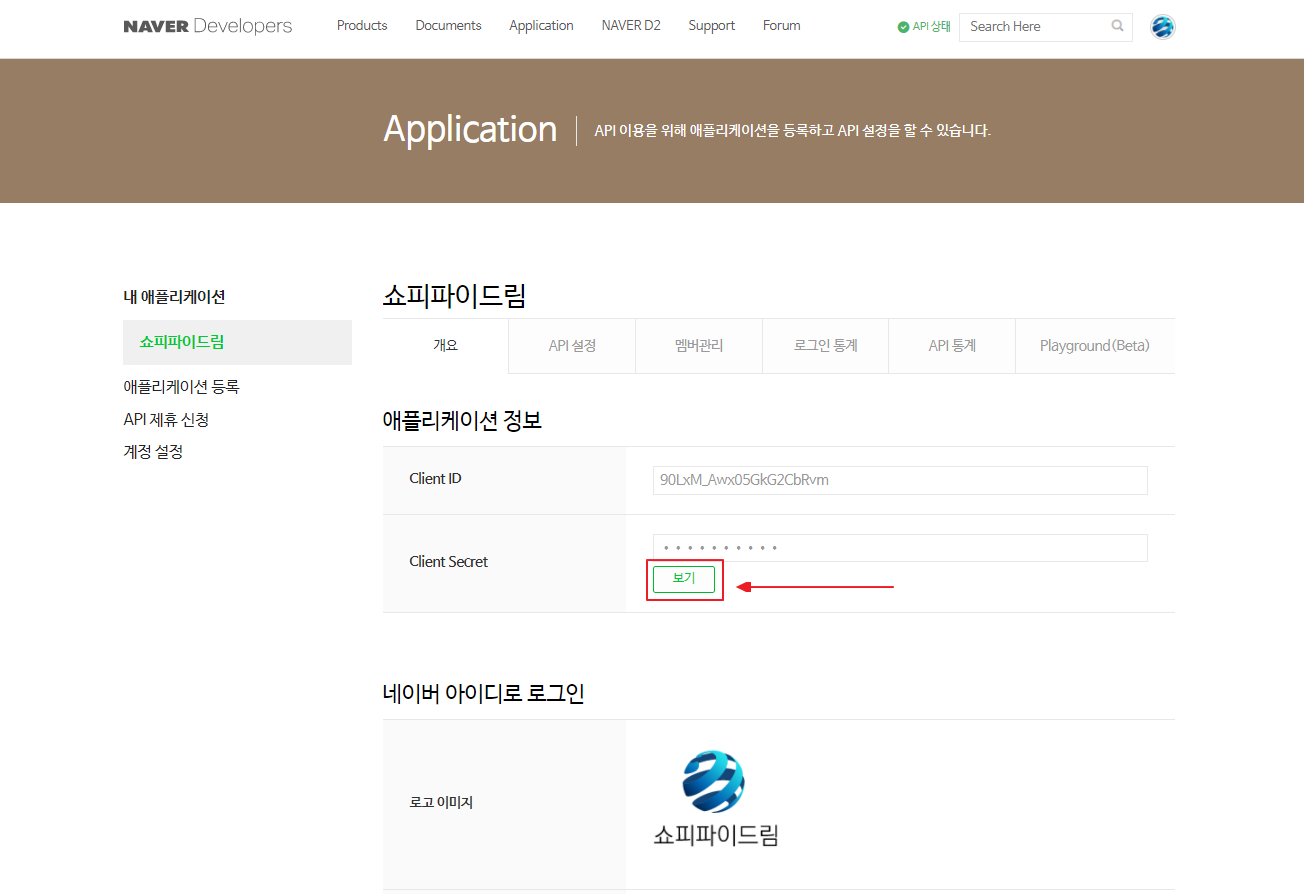Open the NAVER D2 menu

631,26
